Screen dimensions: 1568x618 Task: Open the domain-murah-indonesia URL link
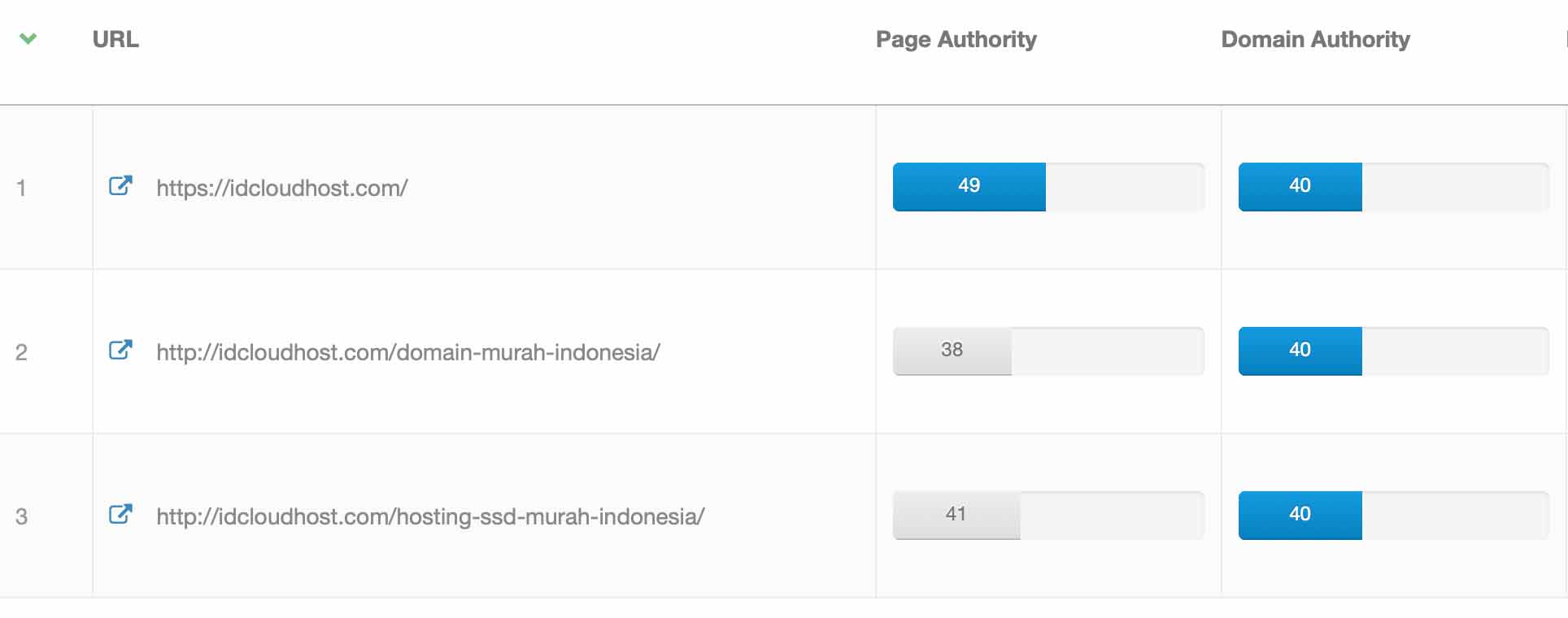click(407, 352)
